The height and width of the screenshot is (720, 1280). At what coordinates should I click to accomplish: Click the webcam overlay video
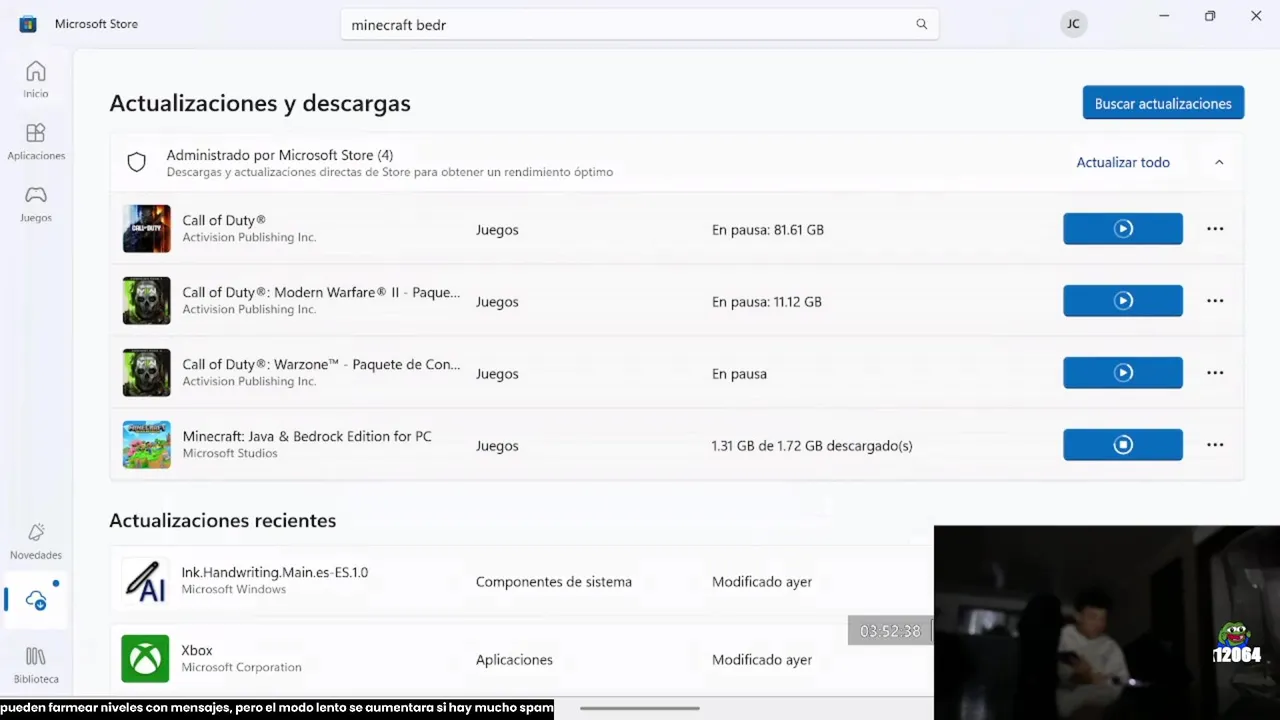[x=1107, y=622]
